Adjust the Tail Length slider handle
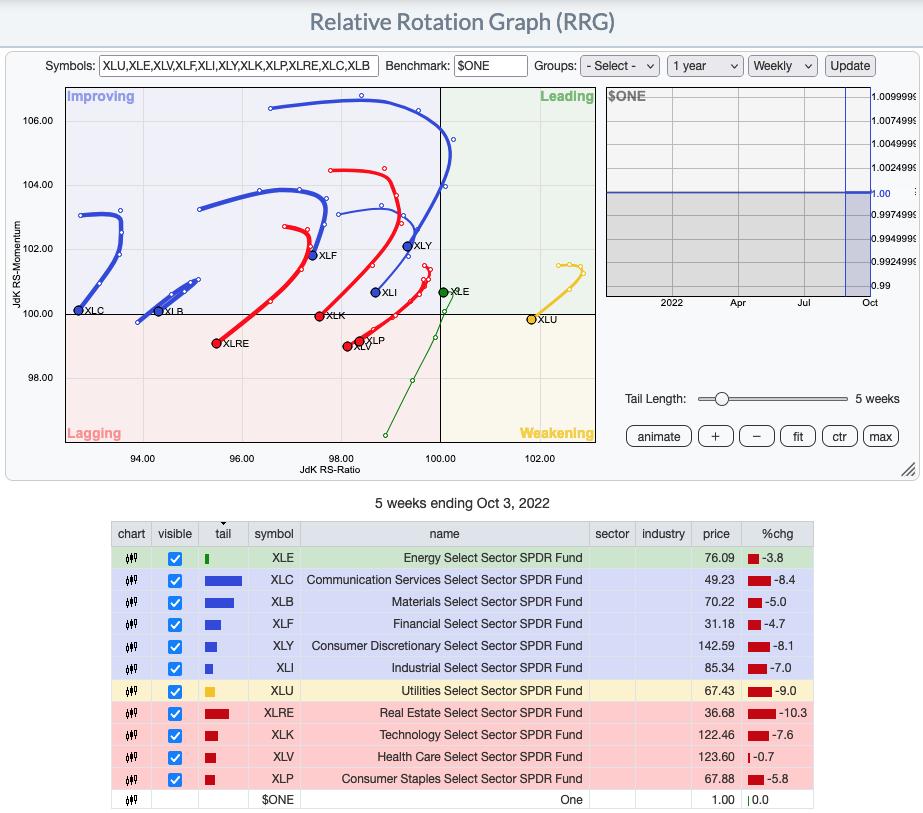The width and height of the screenshot is (923, 813). (722, 399)
